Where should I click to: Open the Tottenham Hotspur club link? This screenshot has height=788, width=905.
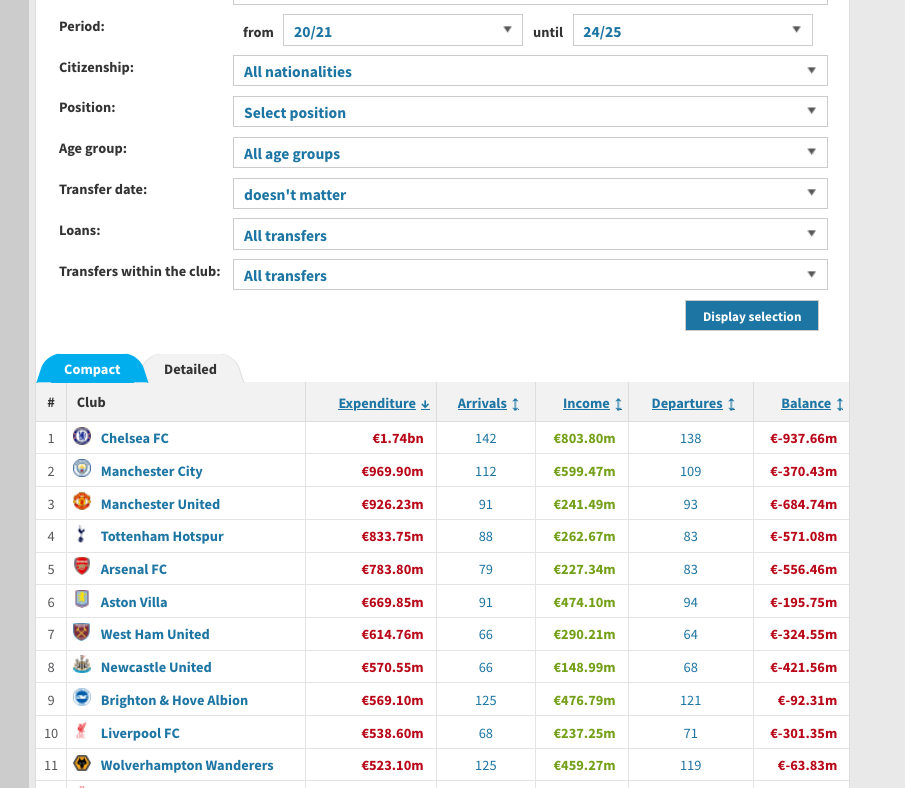click(x=162, y=537)
